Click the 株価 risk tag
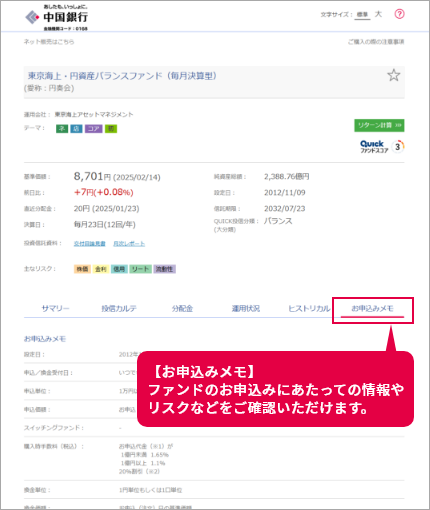 click(x=82, y=269)
